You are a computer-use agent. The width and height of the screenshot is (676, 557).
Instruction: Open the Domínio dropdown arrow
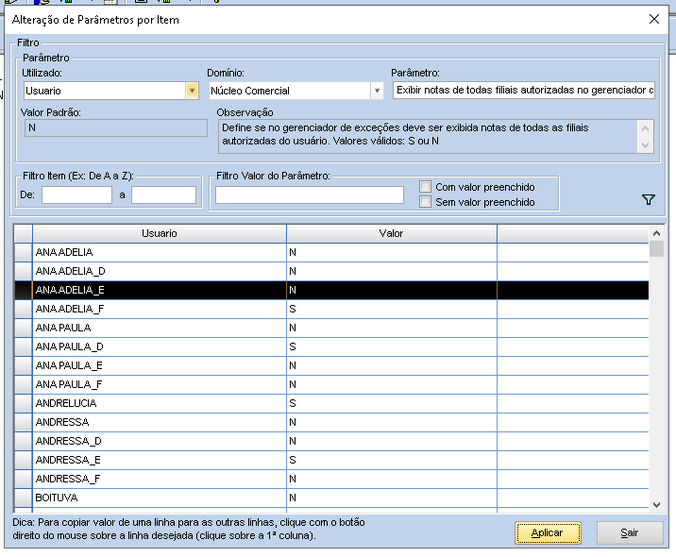click(377, 91)
